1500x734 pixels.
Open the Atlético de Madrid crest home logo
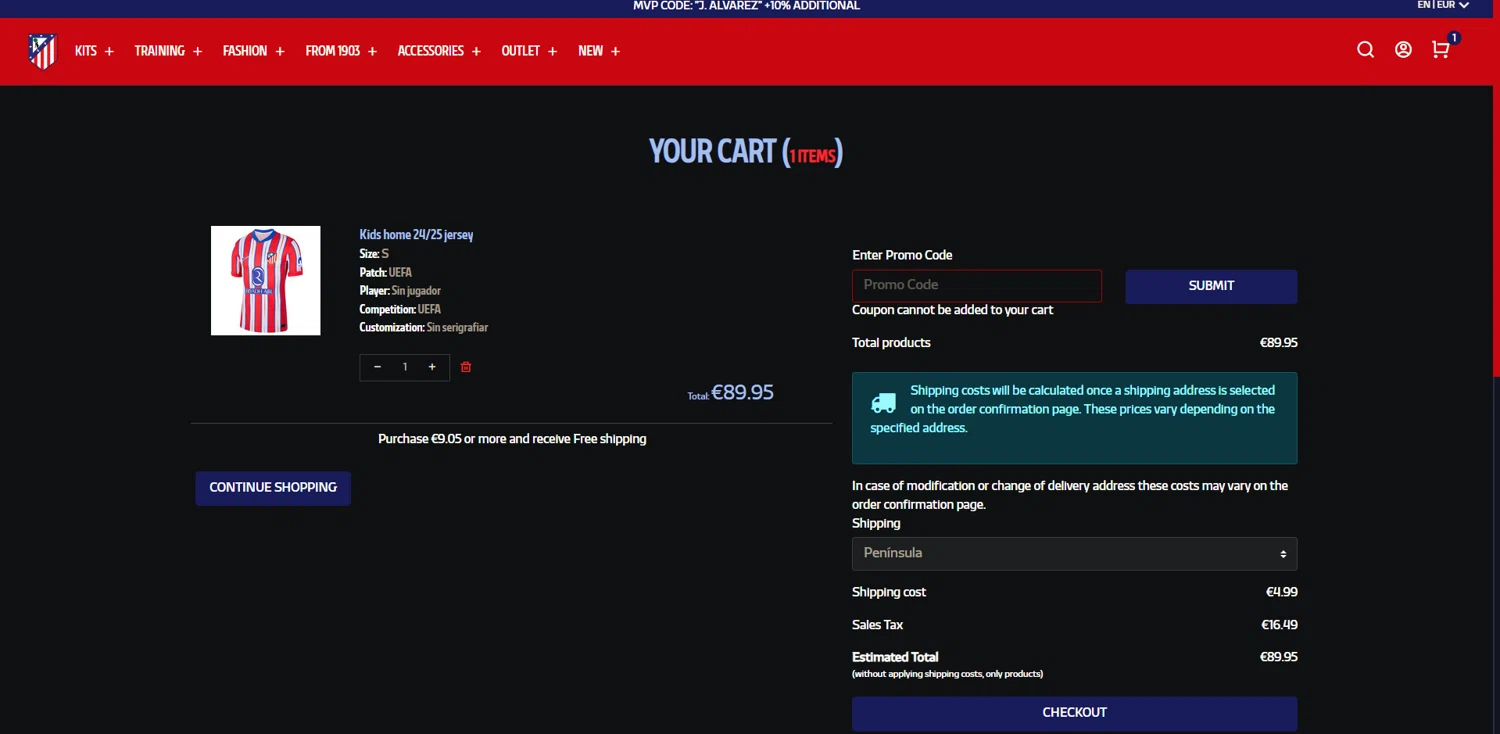point(42,51)
